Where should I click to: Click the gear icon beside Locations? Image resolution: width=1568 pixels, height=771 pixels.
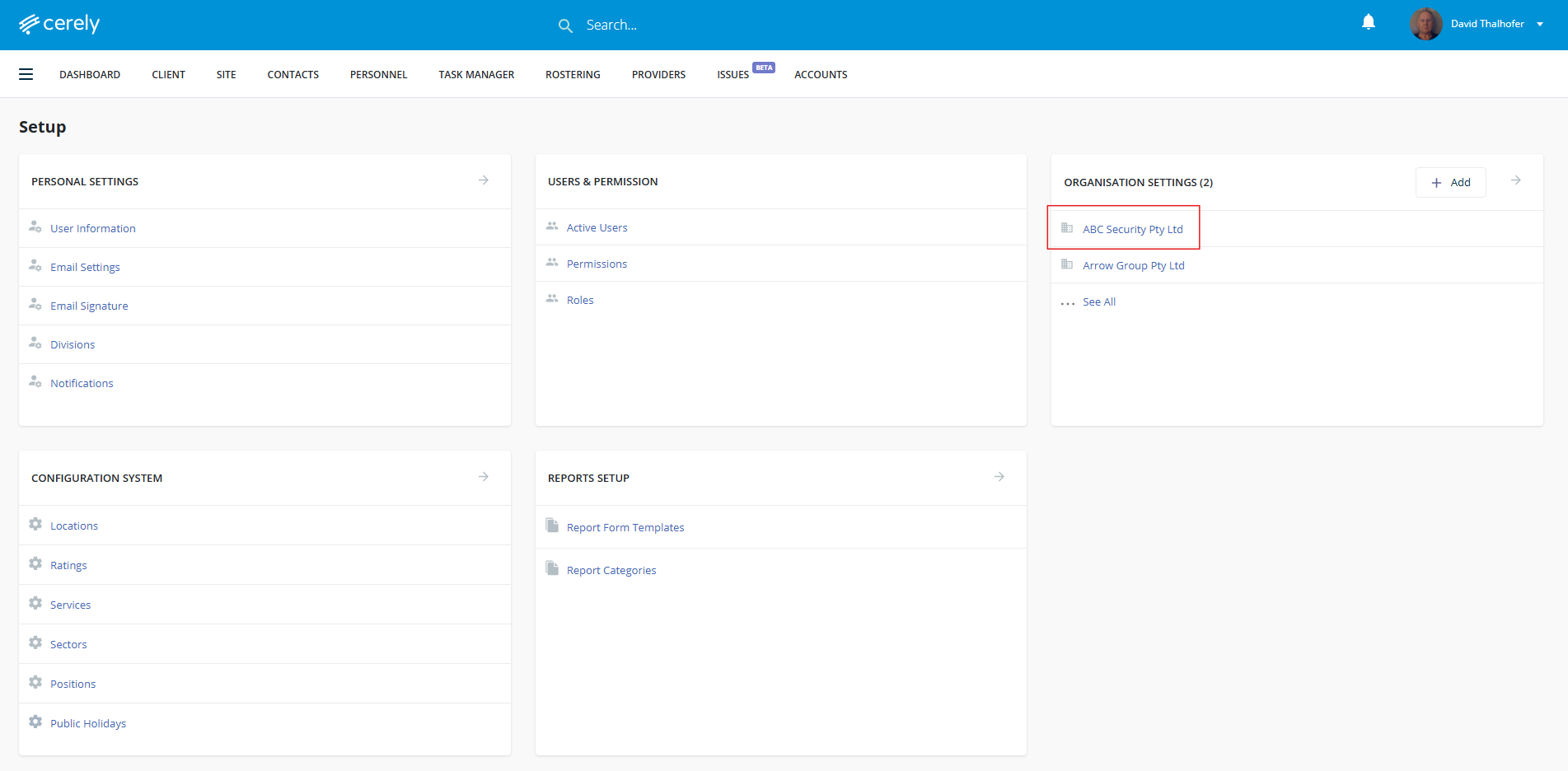pyautogui.click(x=35, y=525)
